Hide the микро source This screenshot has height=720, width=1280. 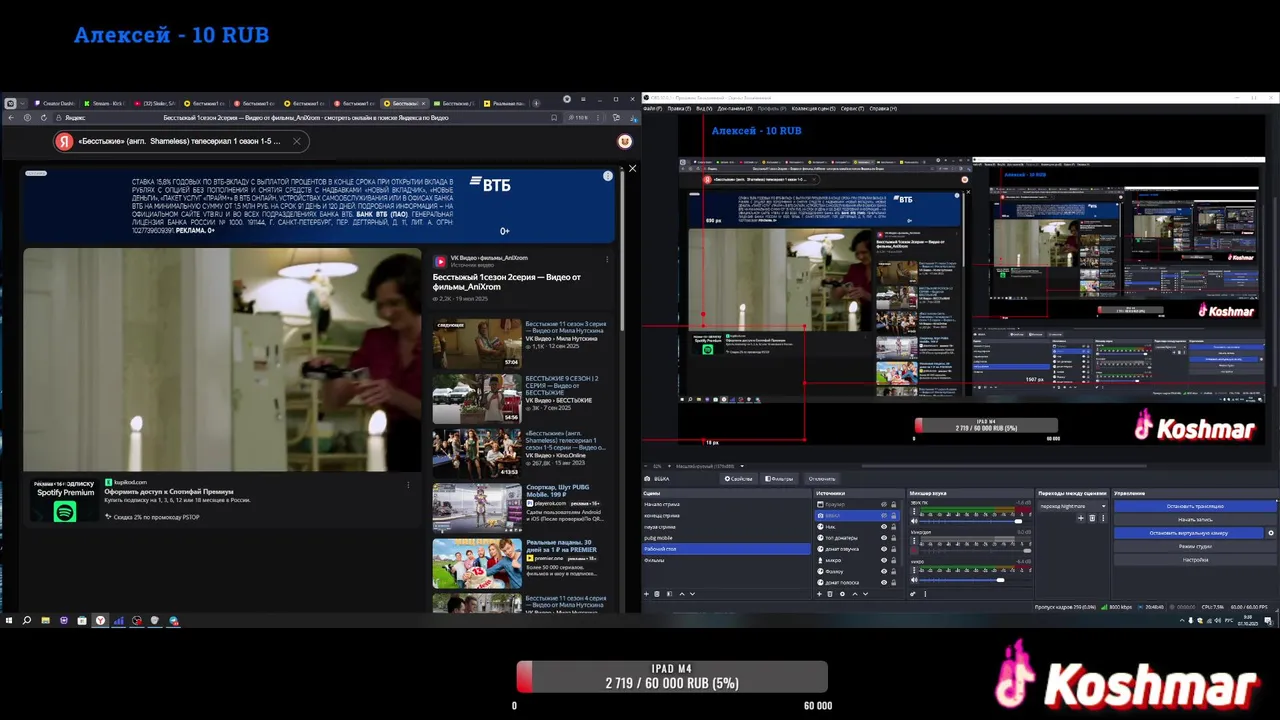click(x=884, y=560)
